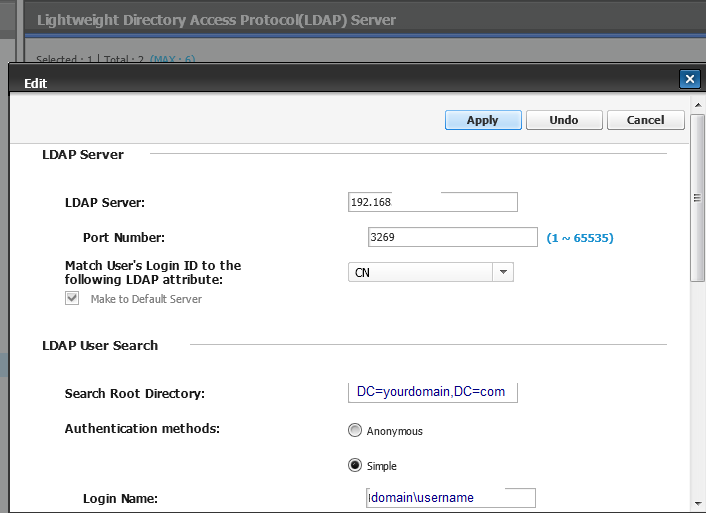Click the Search Root Directory field
706x513 pixels.
(x=432, y=392)
